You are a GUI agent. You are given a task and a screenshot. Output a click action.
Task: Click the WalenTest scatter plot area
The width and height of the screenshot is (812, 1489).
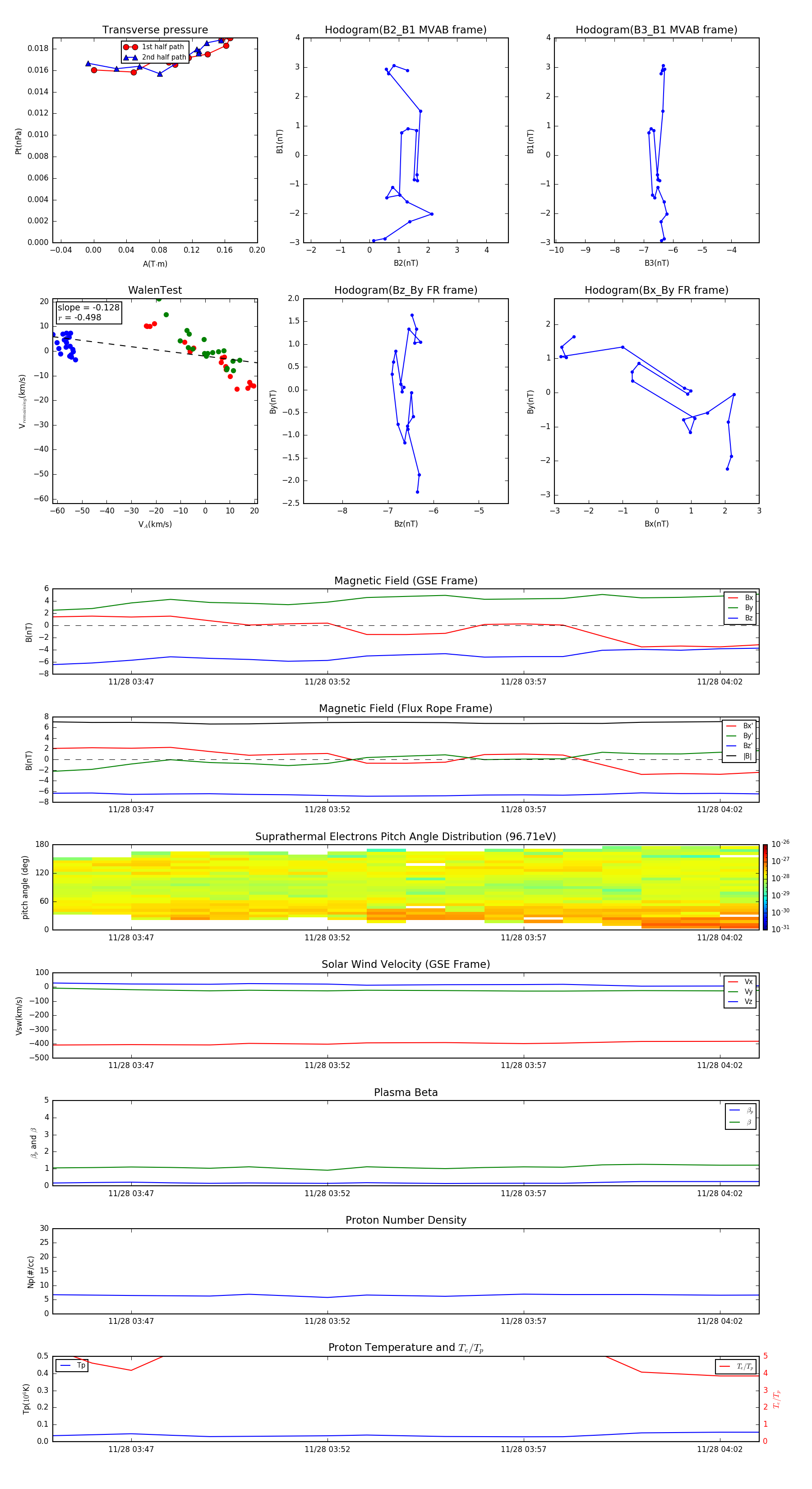point(155,401)
